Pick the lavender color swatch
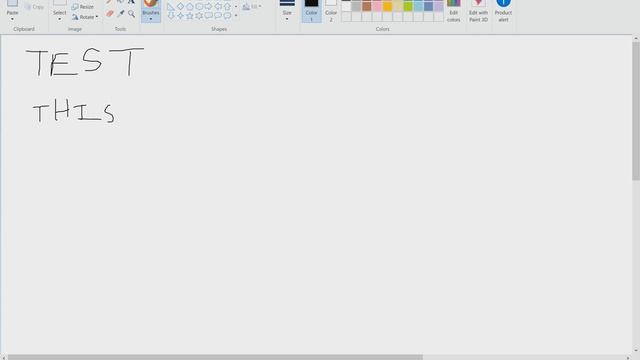 pyautogui.click(x=438, y=7)
